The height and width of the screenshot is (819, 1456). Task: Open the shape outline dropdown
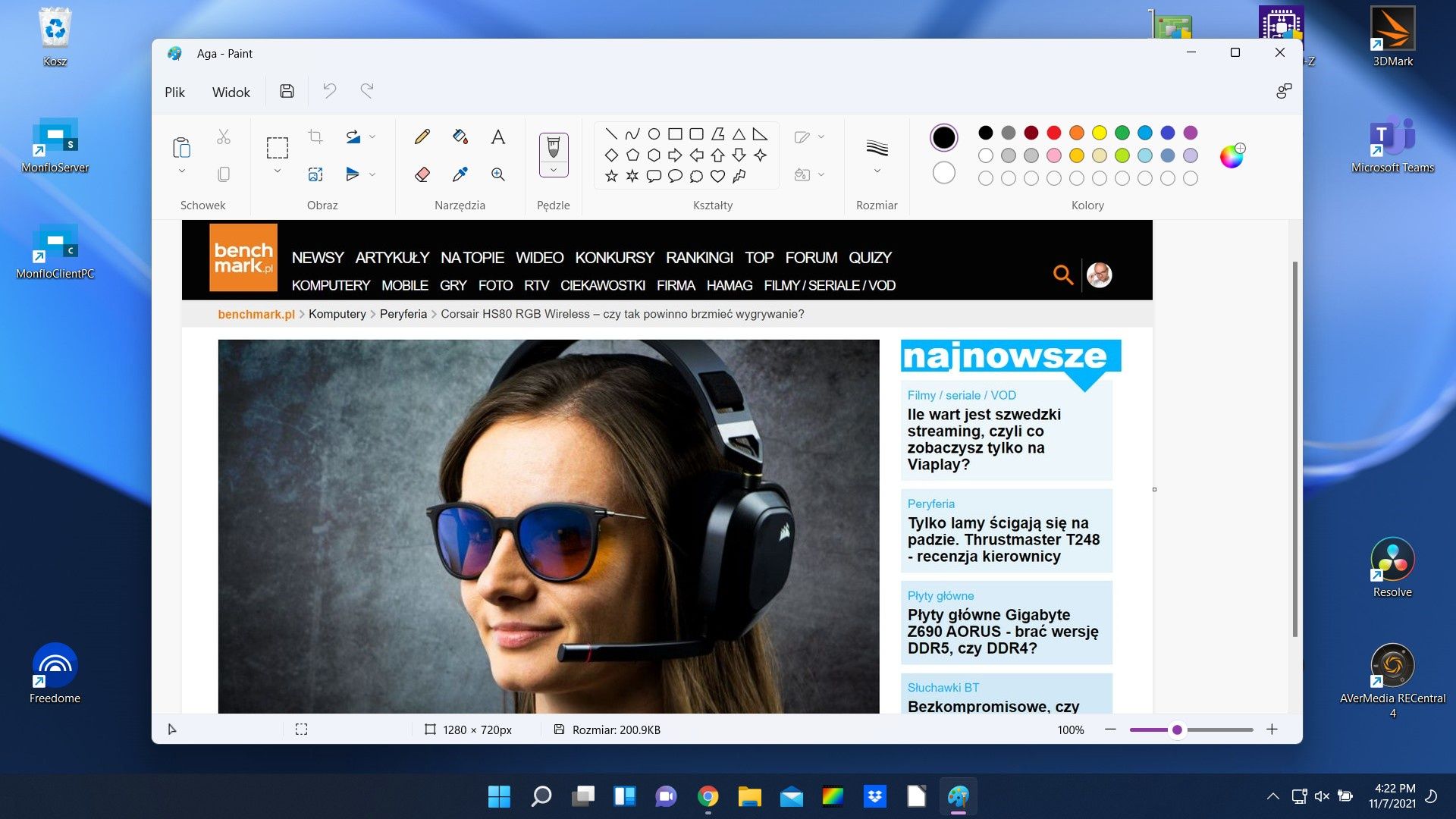click(821, 137)
